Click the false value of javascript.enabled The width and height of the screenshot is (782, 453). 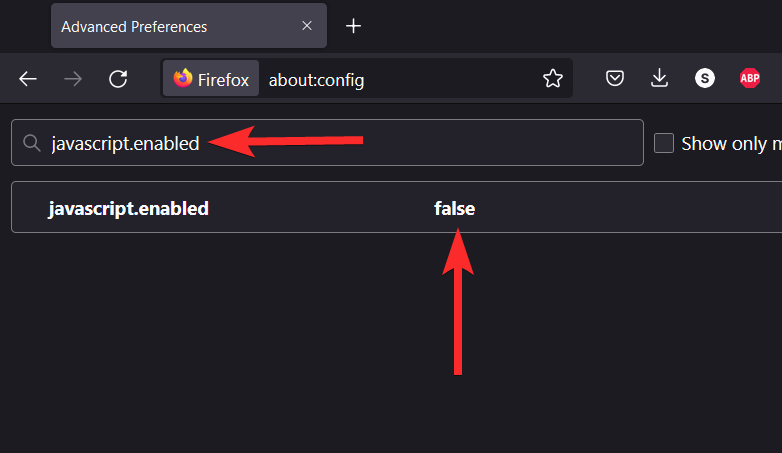click(454, 208)
